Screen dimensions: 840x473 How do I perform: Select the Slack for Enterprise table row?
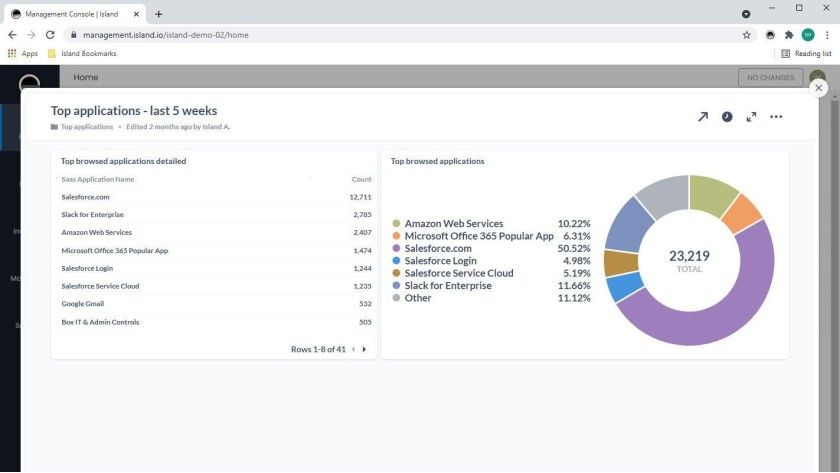tap(216, 215)
